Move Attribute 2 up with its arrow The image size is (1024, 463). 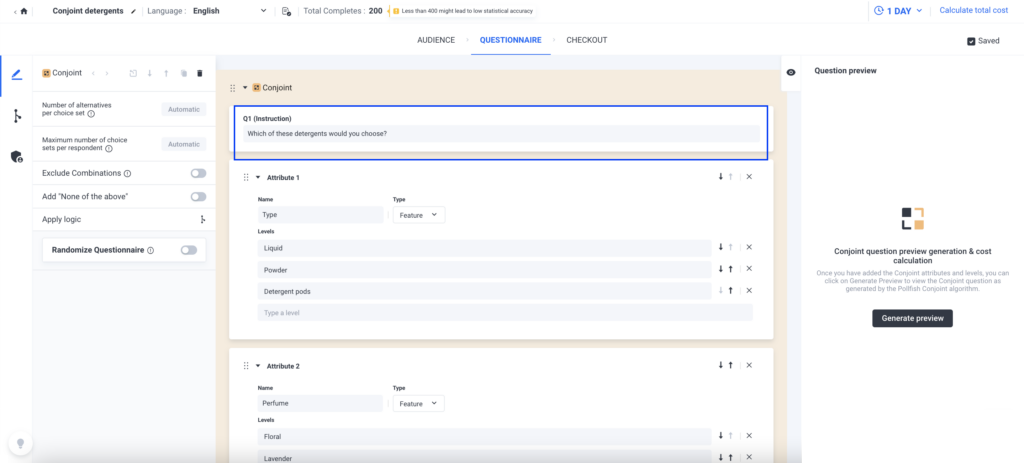[730, 366]
